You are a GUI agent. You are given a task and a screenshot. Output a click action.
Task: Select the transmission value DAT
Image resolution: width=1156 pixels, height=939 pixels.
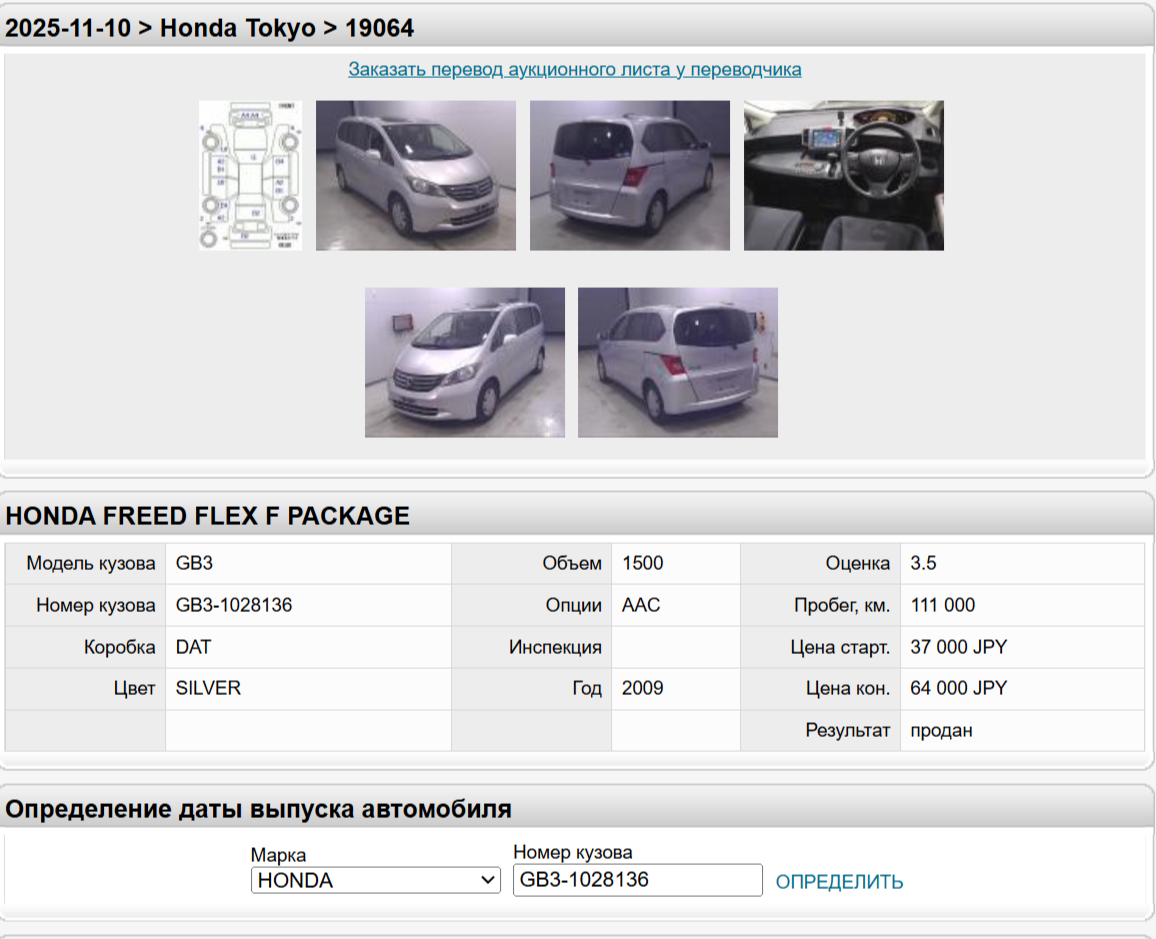193,647
